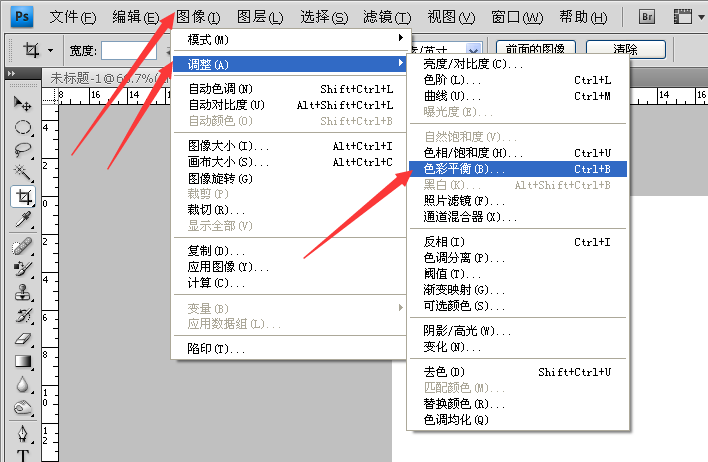The height and width of the screenshot is (462, 708).
Task: Select the Lasso tool
Action: click(23, 149)
